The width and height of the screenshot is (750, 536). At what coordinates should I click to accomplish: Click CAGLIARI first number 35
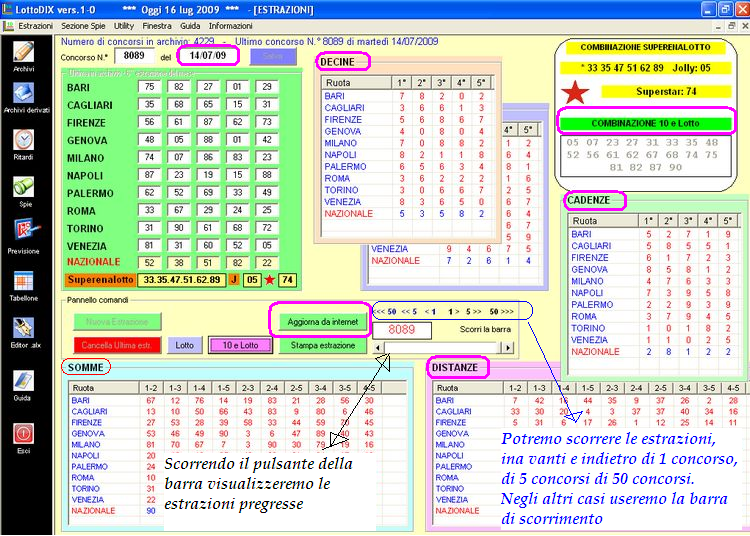[149, 104]
